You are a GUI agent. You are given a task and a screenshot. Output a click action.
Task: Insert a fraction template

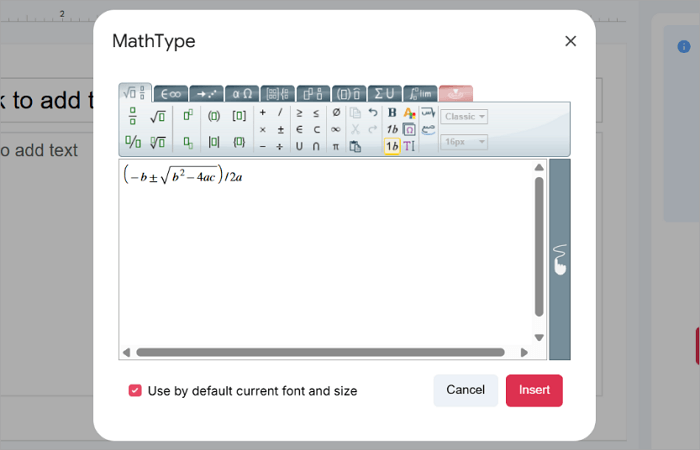pyautogui.click(x=133, y=116)
